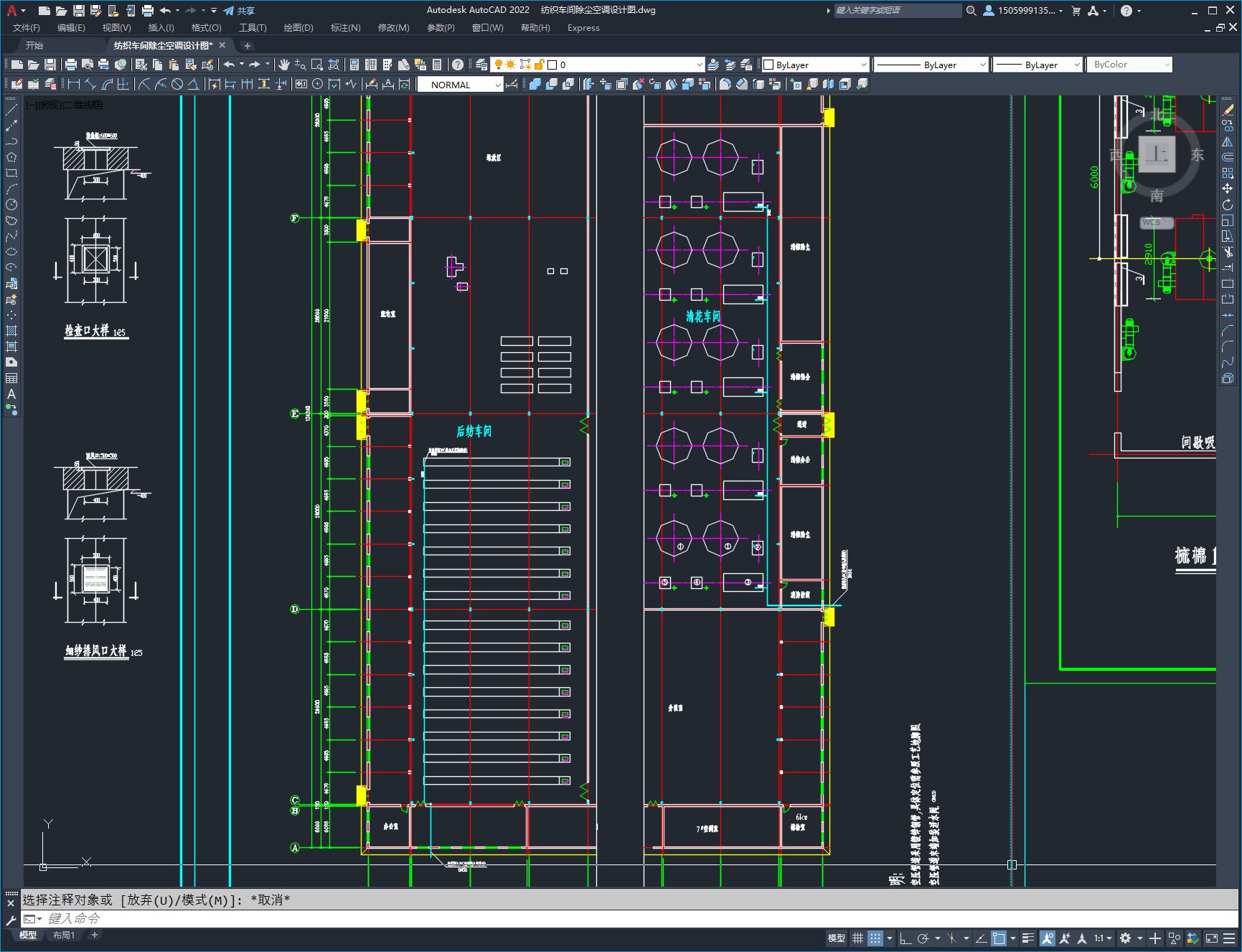1242x952 pixels.
Task: Click the Pan (hand) tool icon
Action: pos(284,65)
